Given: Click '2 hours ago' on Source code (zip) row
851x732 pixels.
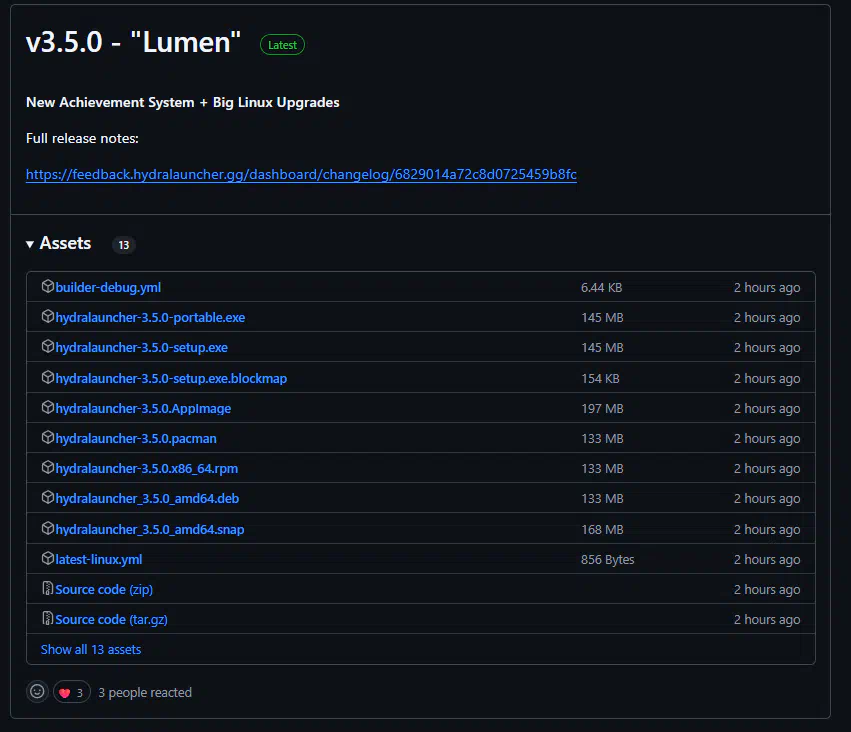Looking at the screenshot, I should pyautogui.click(x=767, y=589).
